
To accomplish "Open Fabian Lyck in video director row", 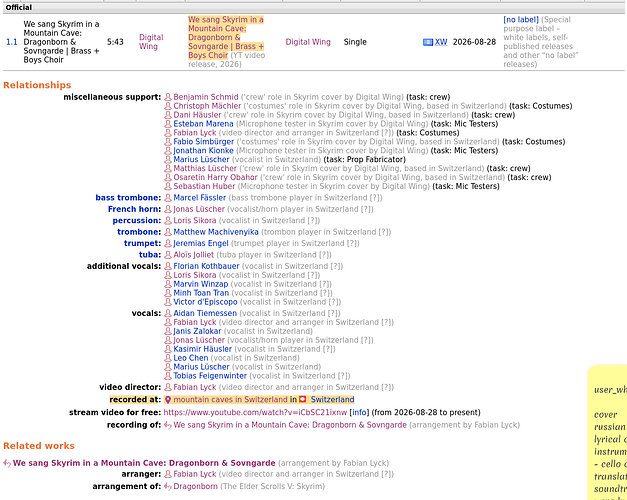I will [x=195, y=387].
